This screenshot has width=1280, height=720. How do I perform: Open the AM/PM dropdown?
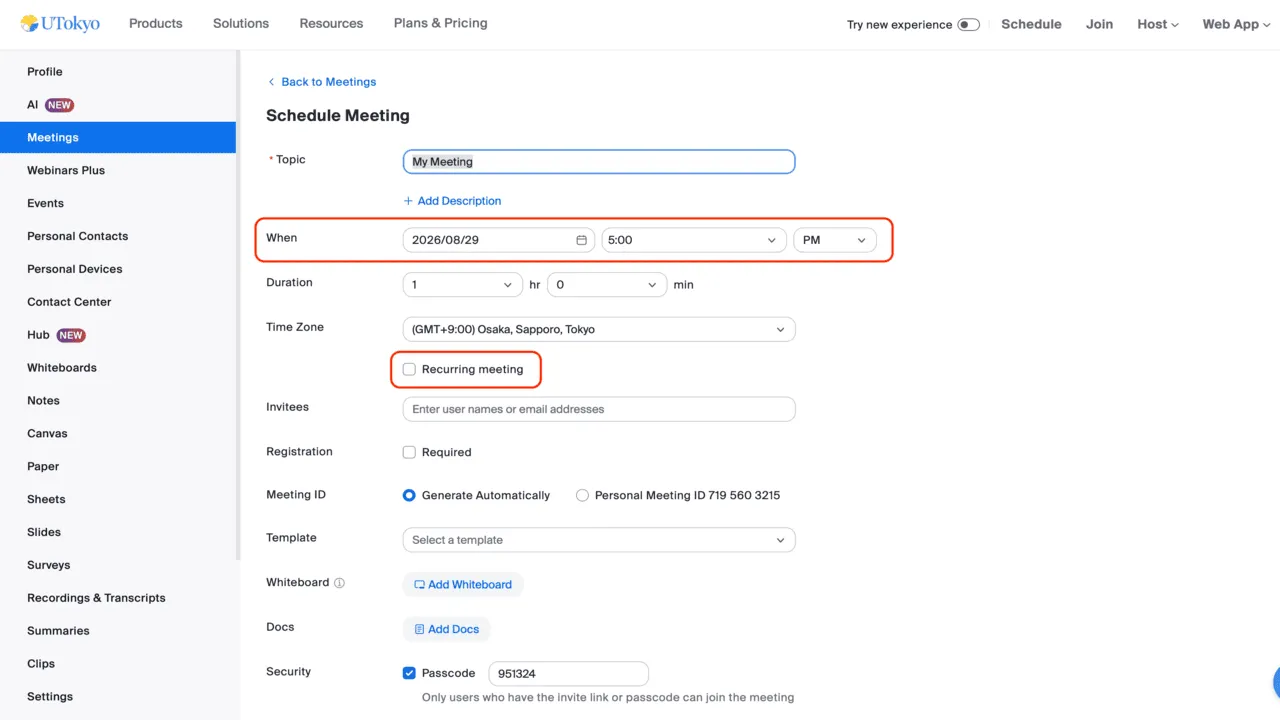pos(834,240)
